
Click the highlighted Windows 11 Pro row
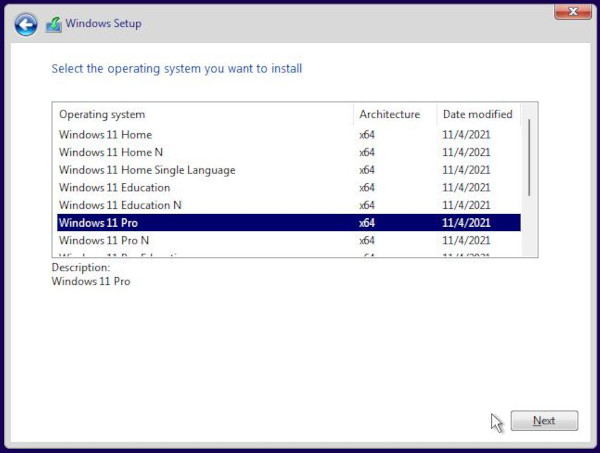pos(98,222)
